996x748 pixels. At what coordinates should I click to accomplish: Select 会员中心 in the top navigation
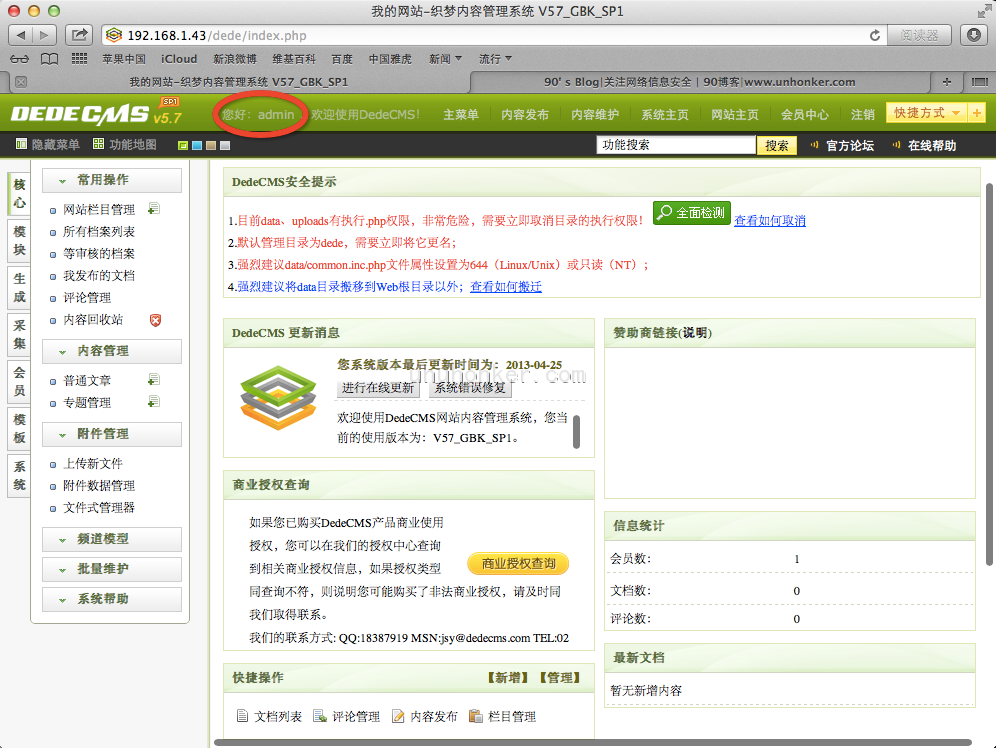tap(804, 115)
